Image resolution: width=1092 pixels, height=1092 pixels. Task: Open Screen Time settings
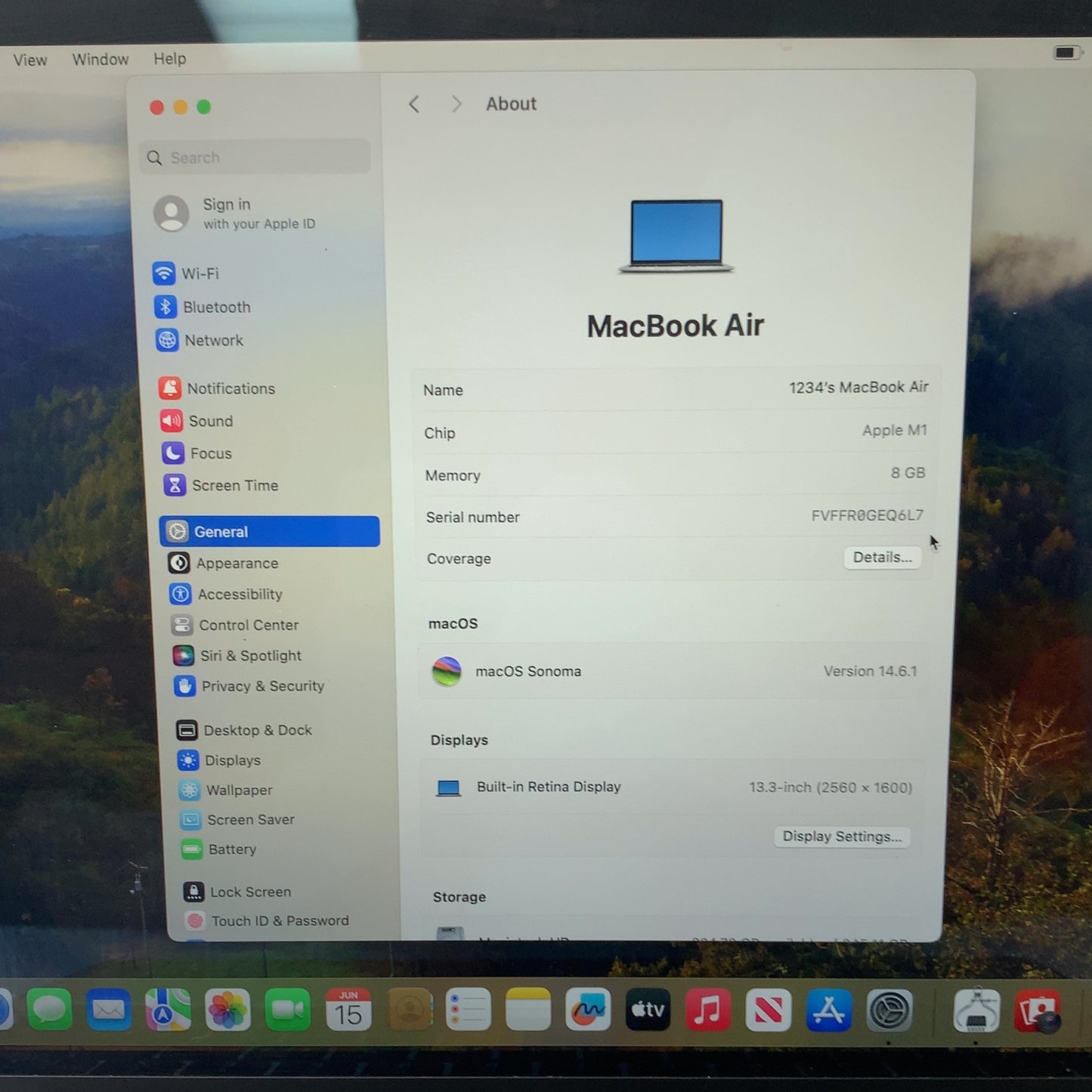(x=221, y=485)
